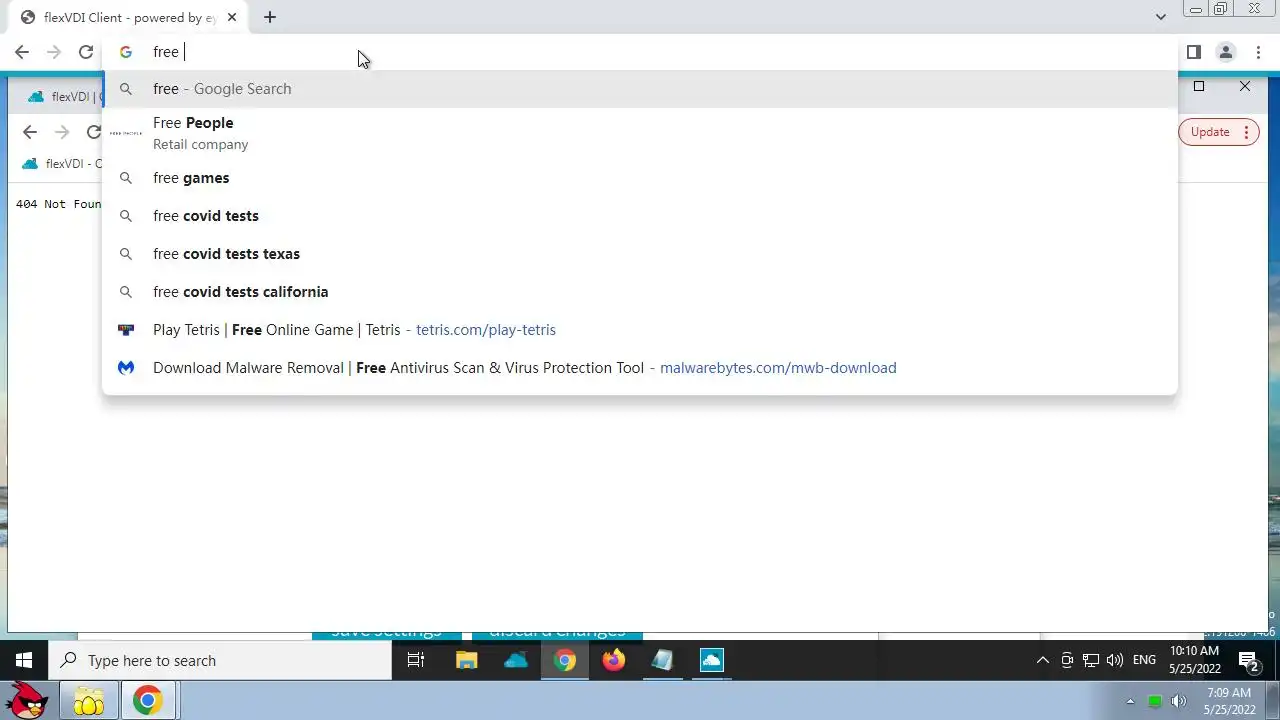Click the speaker icon in lower tray
The image size is (1280, 720).
(1179, 701)
